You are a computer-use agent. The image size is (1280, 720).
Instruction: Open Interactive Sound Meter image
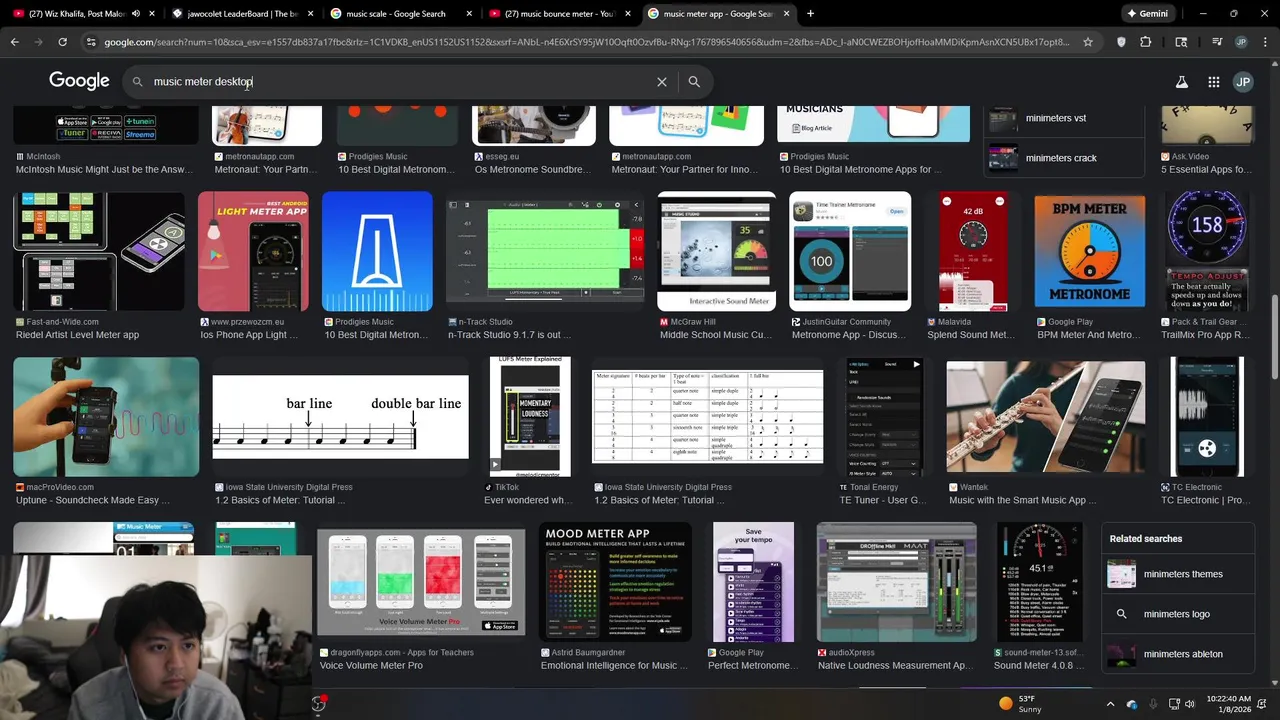(716, 251)
